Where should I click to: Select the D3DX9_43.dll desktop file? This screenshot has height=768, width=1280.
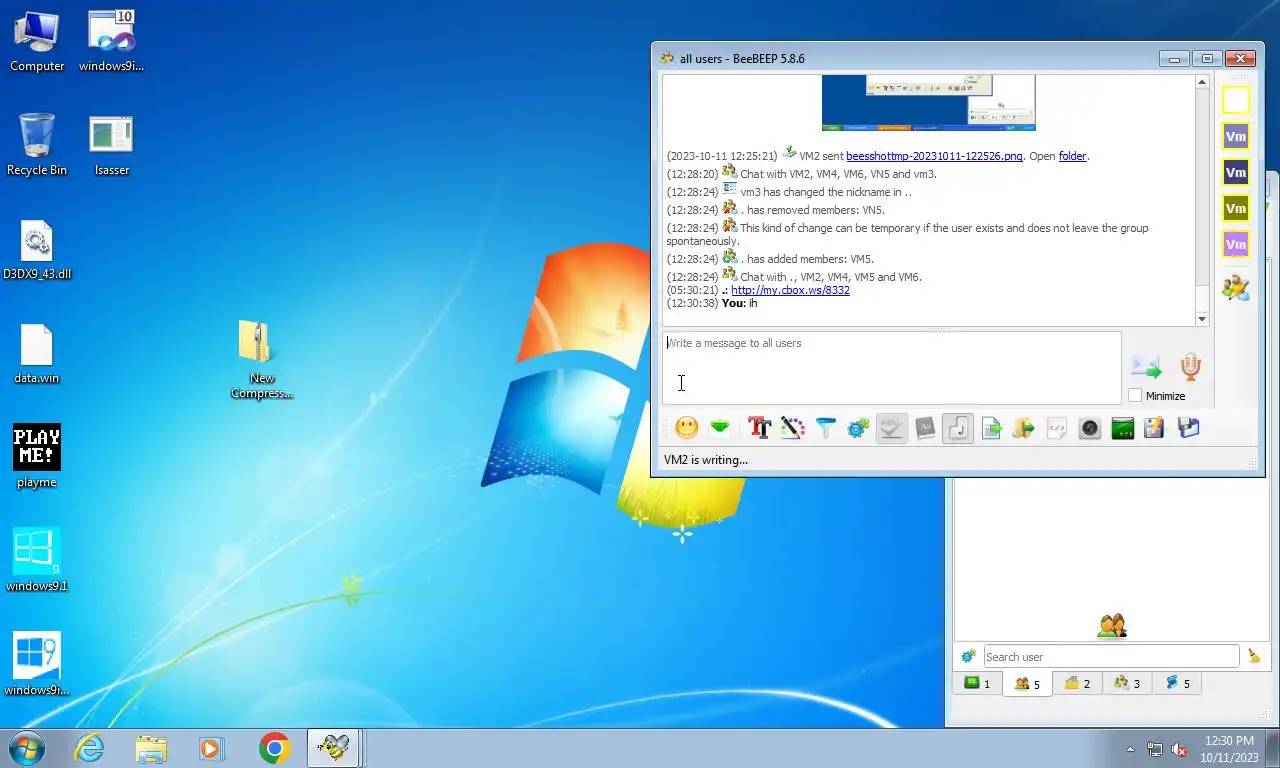[37, 250]
